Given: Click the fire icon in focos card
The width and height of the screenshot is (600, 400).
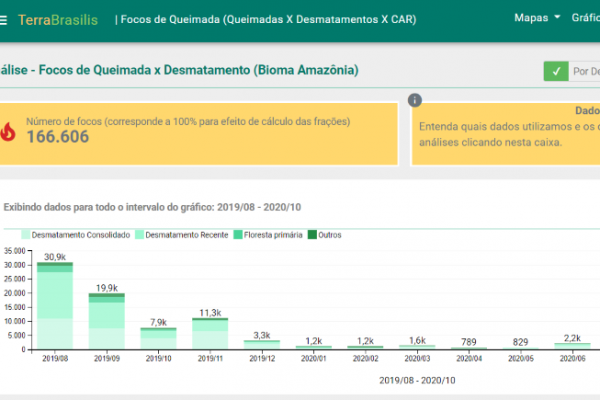Looking at the screenshot, I should pos(9,131).
